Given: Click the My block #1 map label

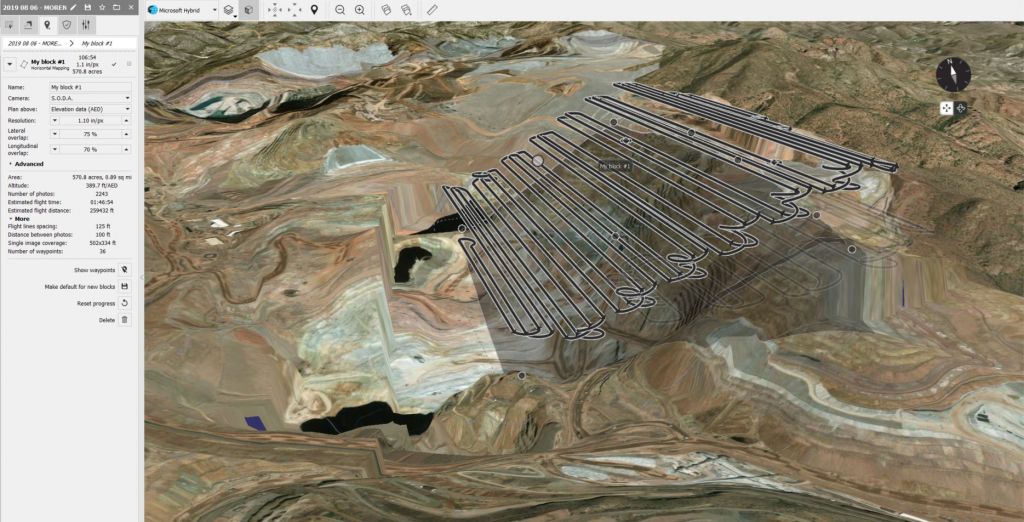Looking at the screenshot, I should (615, 167).
